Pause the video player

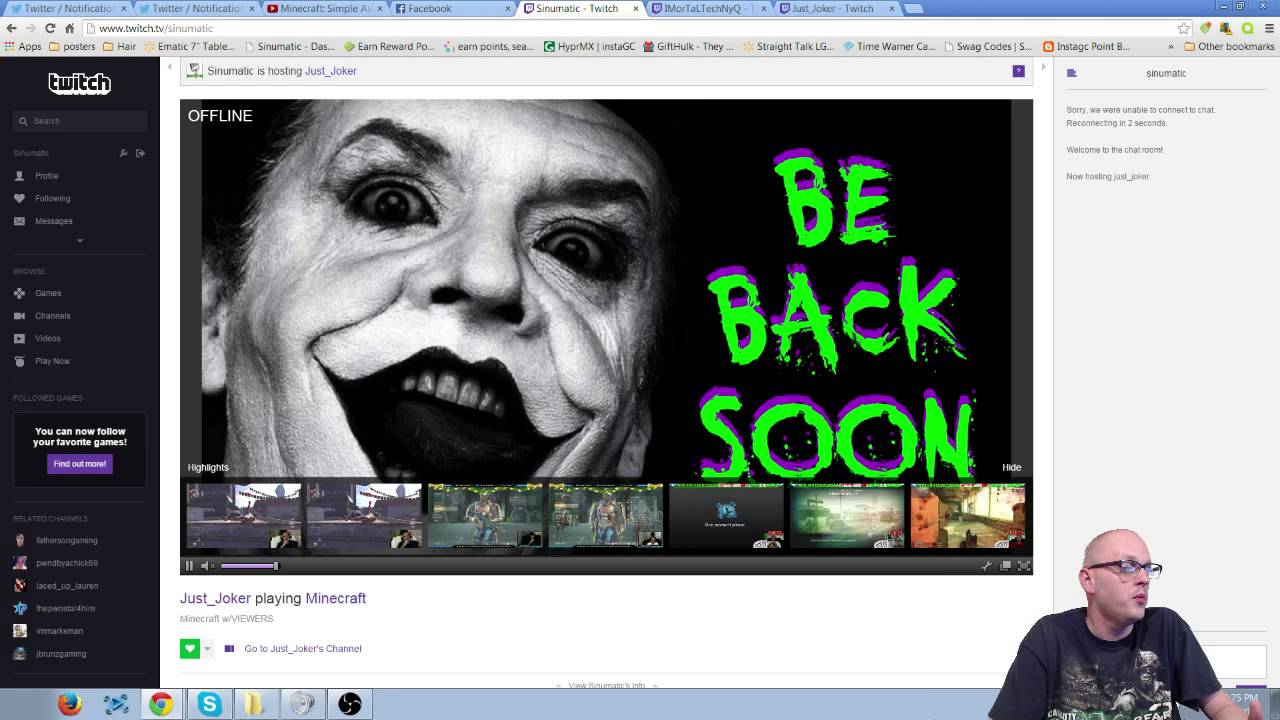pyautogui.click(x=189, y=566)
